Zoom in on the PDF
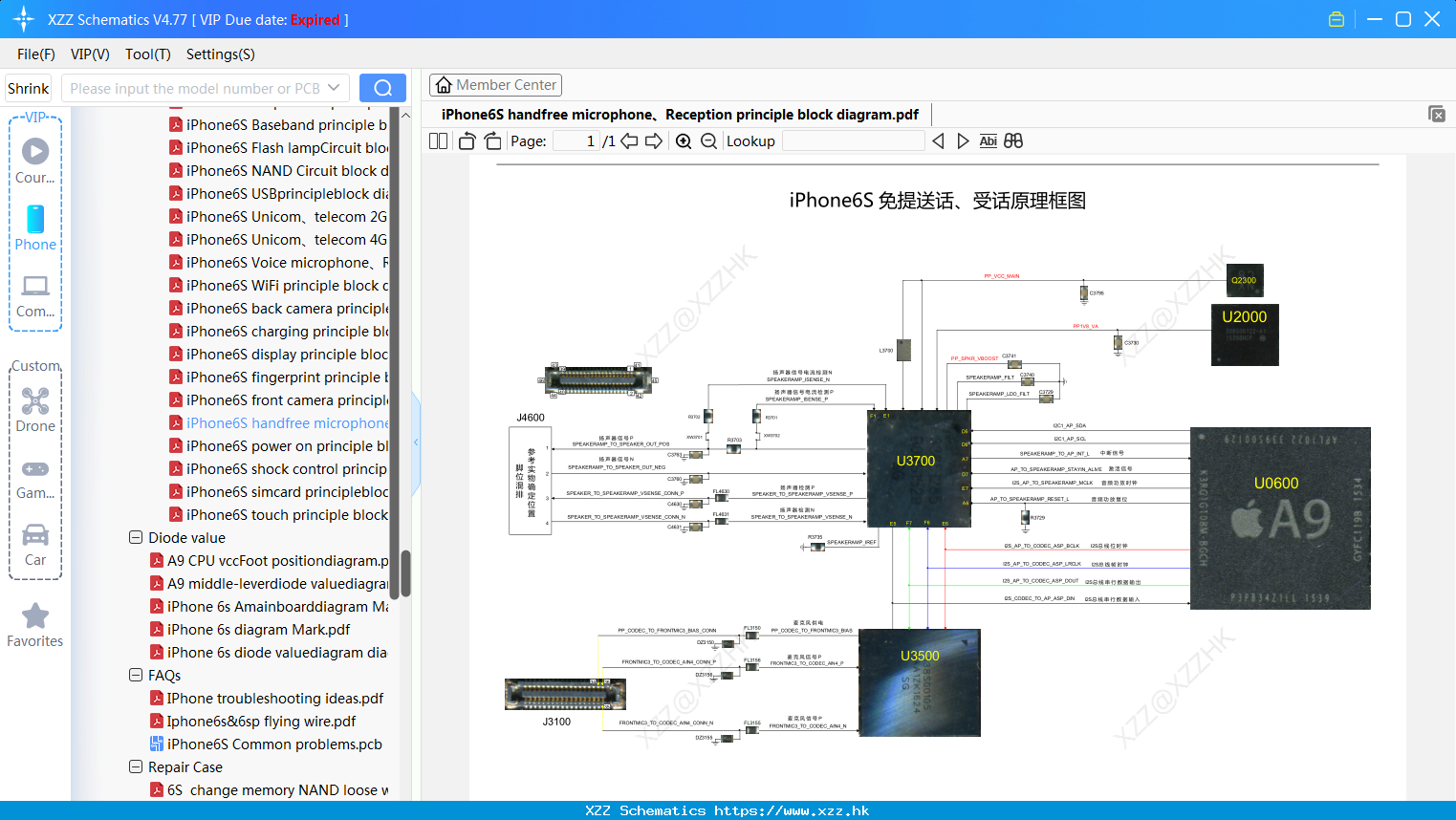1456x820 pixels. pyautogui.click(x=684, y=141)
